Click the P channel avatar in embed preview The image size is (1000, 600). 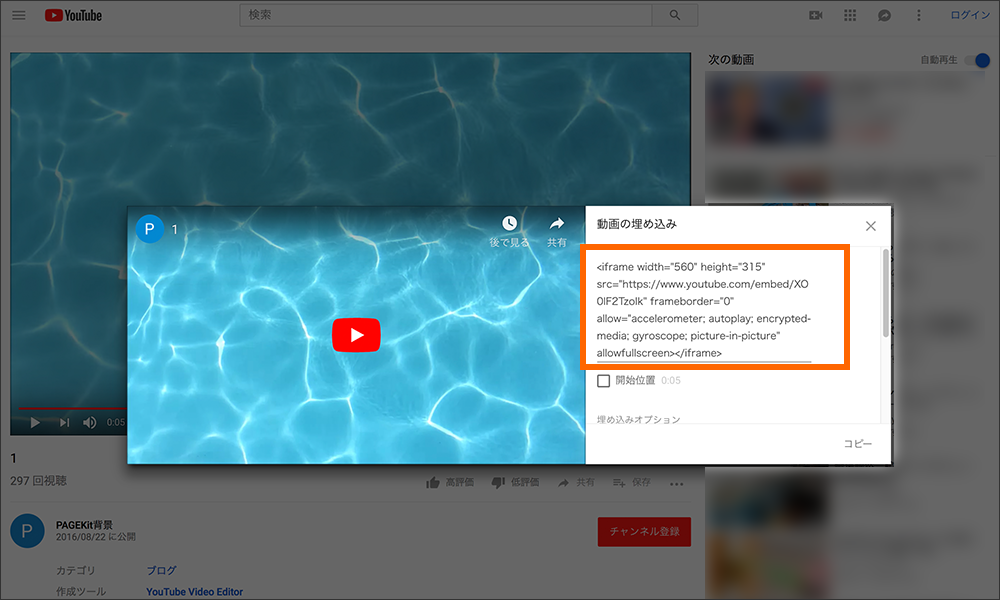point(149,229)
